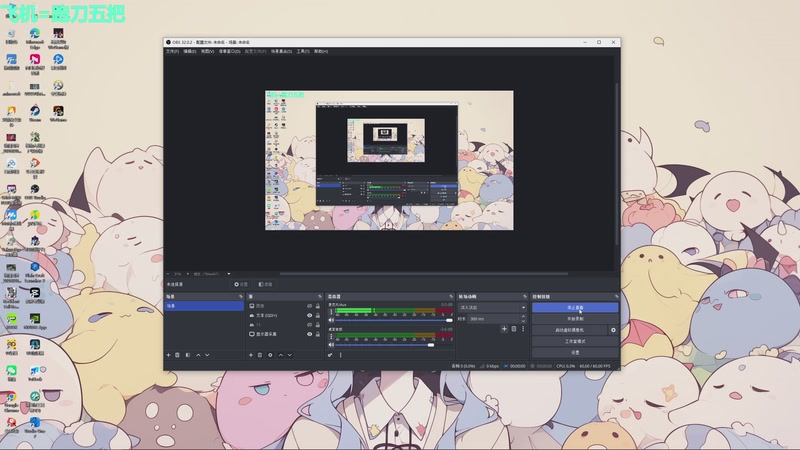Viewport: 800px width, 450px height.
Task: Select the scene item in Scenes list
Action: pos(204,306)
